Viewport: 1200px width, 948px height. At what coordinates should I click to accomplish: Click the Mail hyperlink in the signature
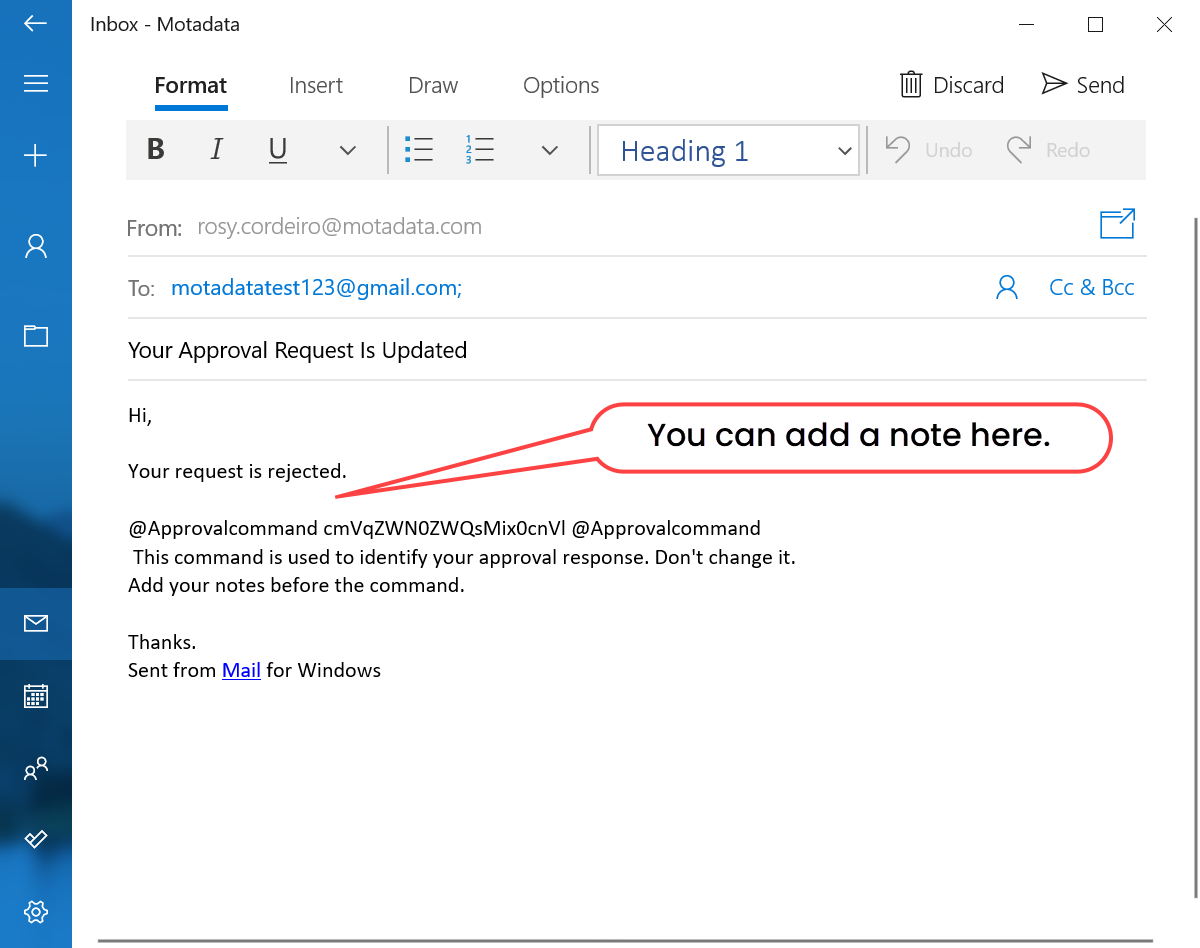[x=241, y=670]
